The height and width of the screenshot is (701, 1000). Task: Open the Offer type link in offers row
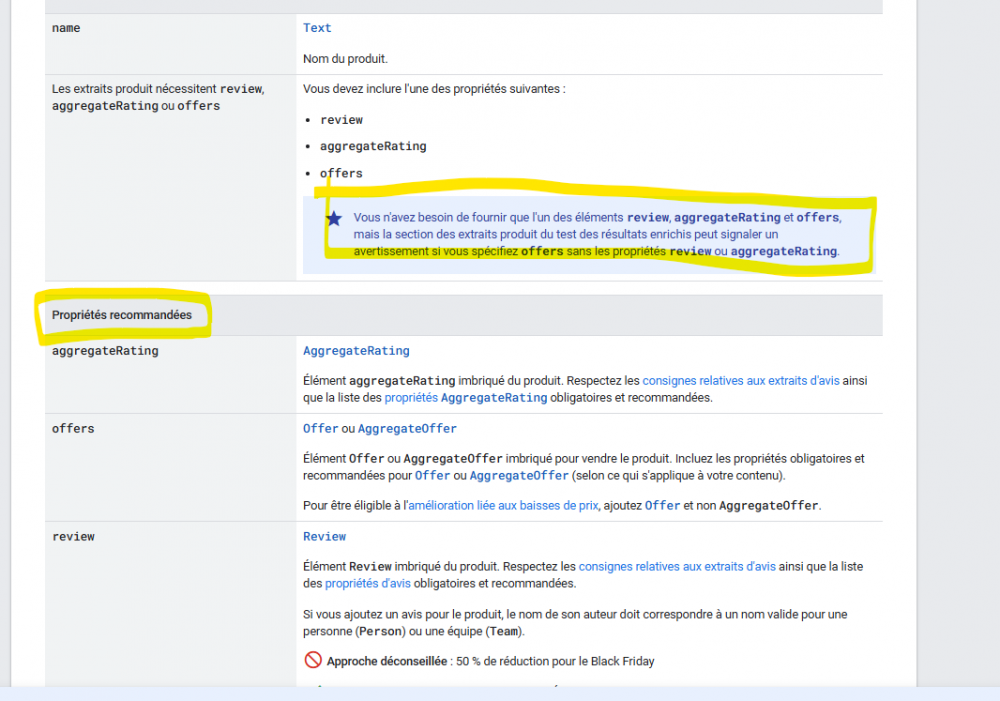point(320,429)
